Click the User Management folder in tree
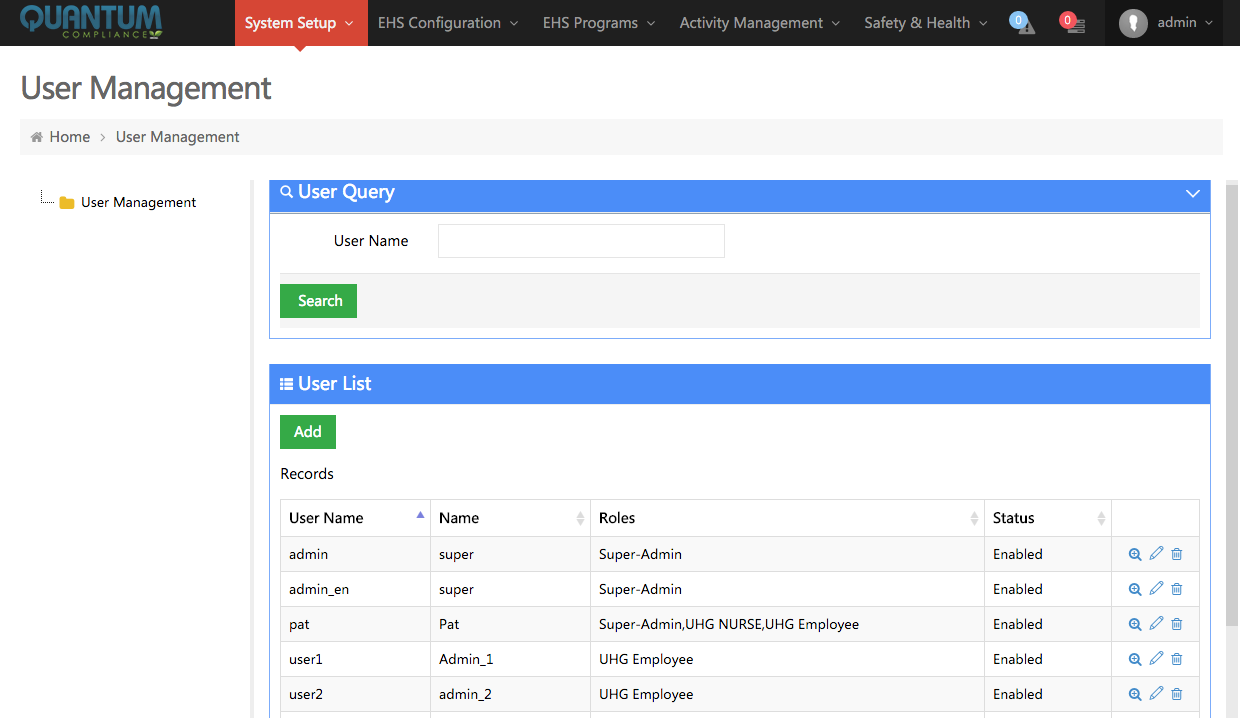1240x718 pixels. pyautogui.click(x=138, y=202)
